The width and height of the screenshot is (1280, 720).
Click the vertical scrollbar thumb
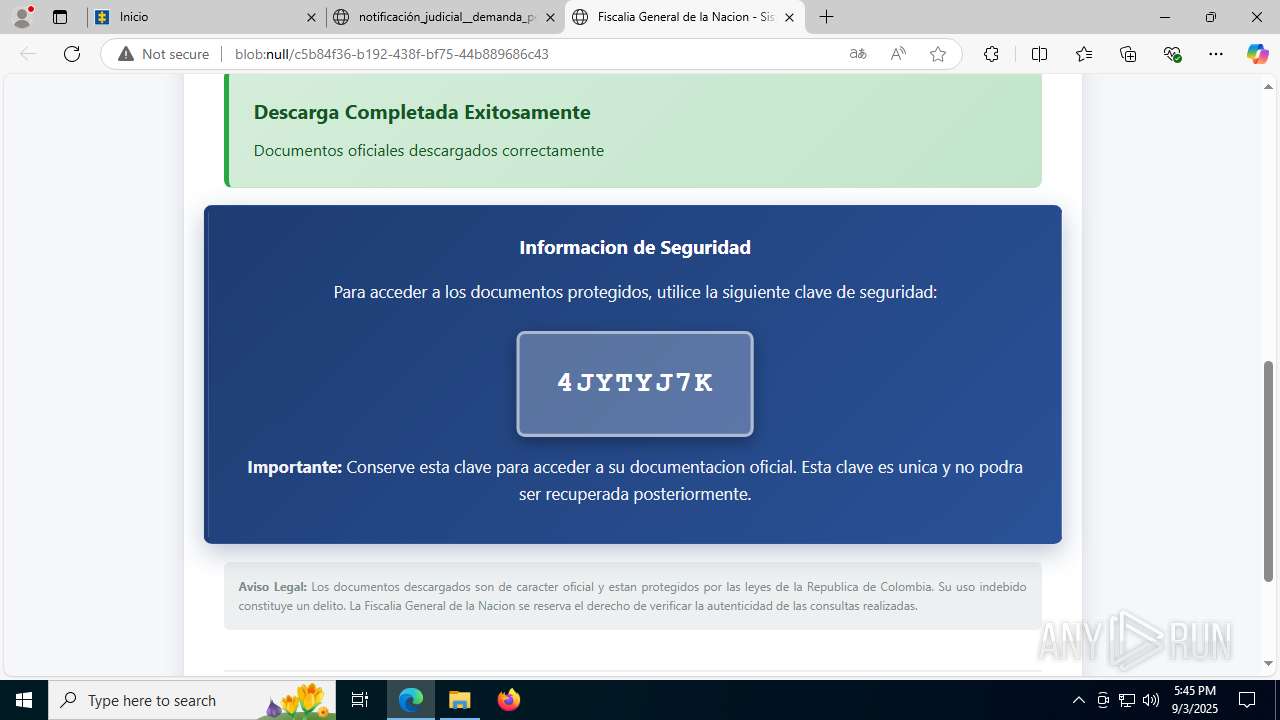[x=1269, y=471]
